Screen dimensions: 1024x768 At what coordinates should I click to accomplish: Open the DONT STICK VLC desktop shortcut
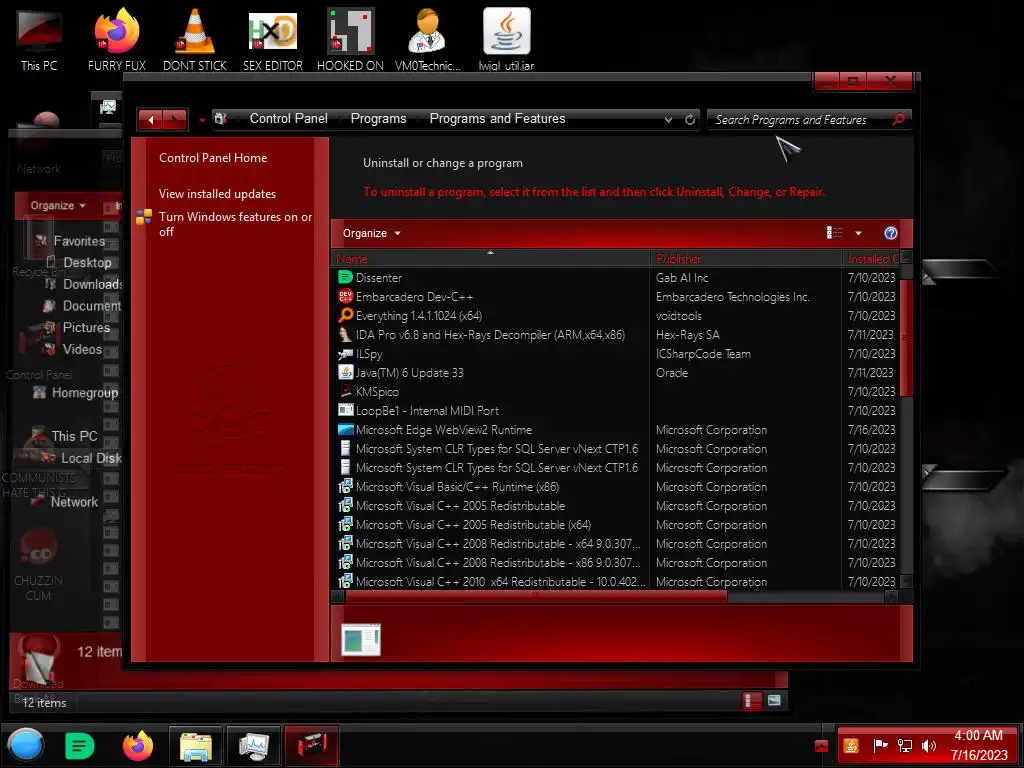coord(195,39)
